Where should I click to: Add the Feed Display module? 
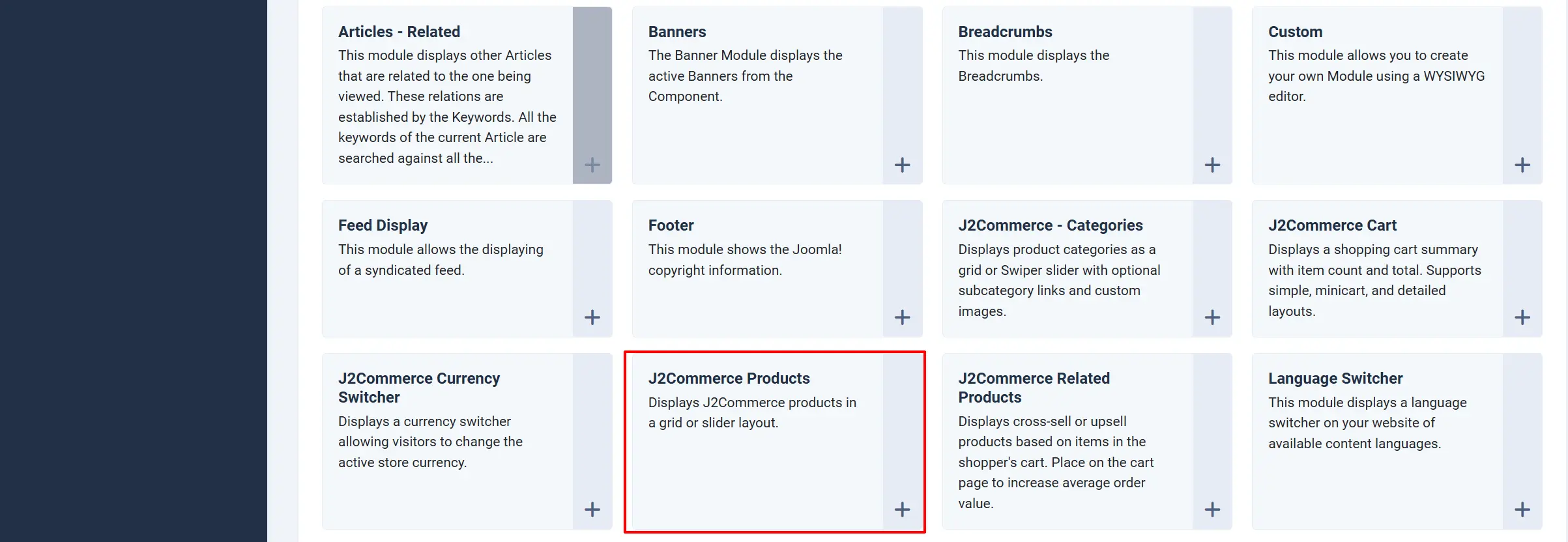(592, 317)
